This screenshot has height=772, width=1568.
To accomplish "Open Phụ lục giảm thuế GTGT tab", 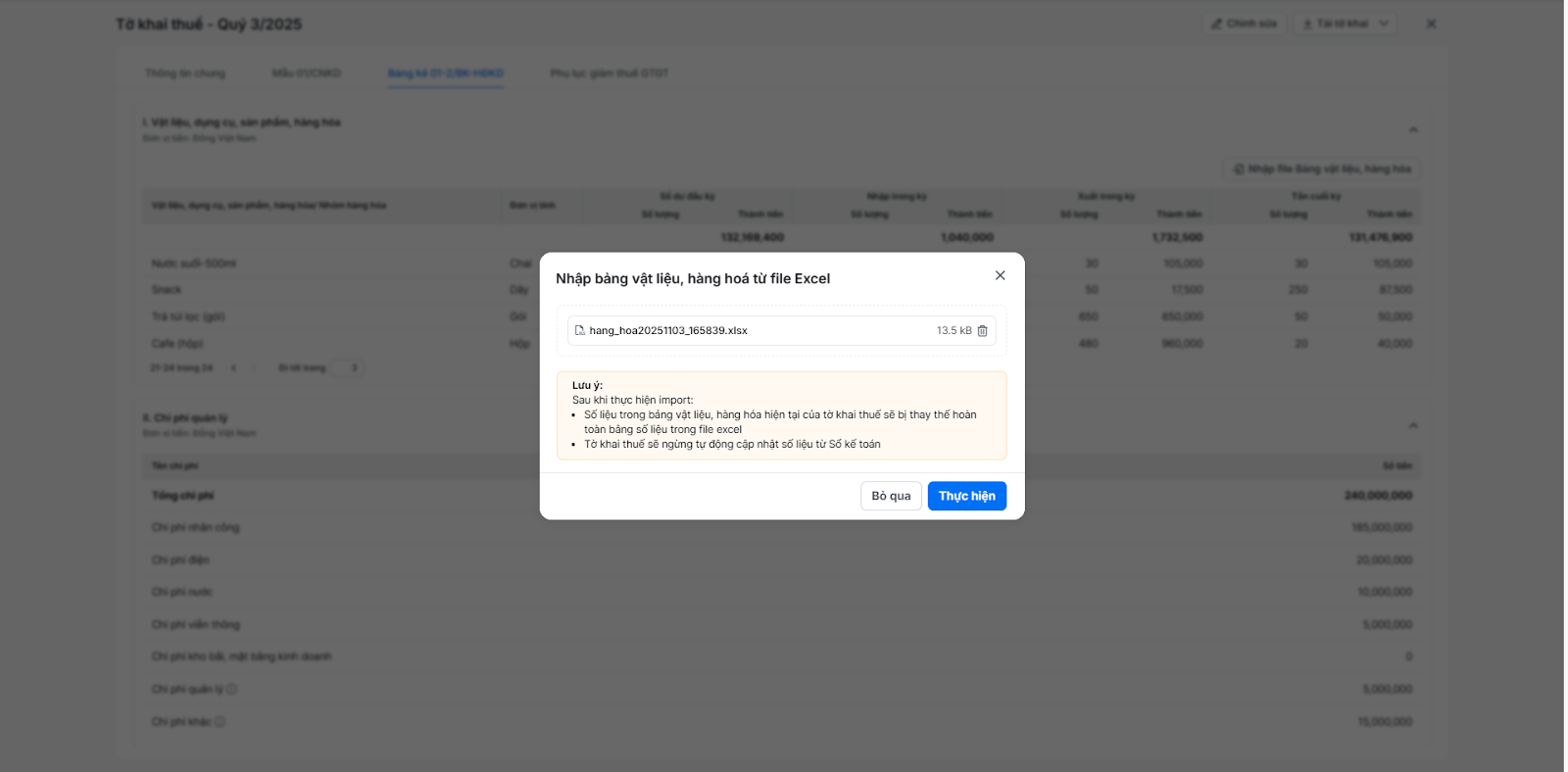I will click(x=610, y=73).
